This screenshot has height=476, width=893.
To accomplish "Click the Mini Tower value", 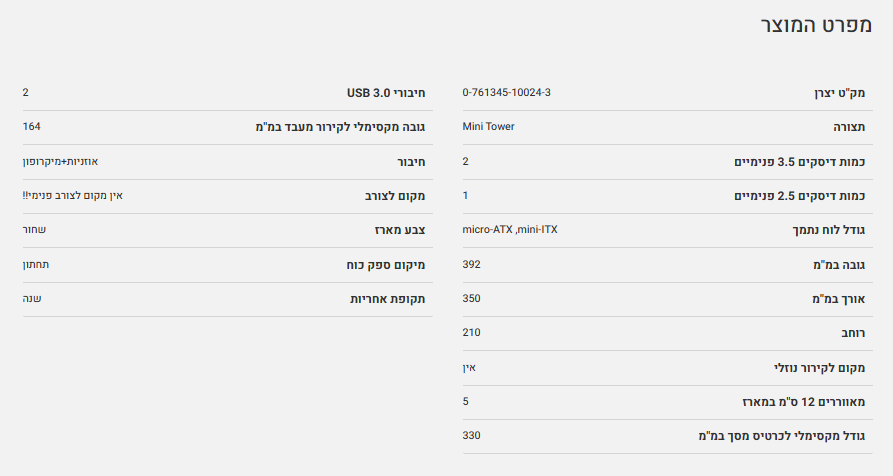I will click(489, 127).
